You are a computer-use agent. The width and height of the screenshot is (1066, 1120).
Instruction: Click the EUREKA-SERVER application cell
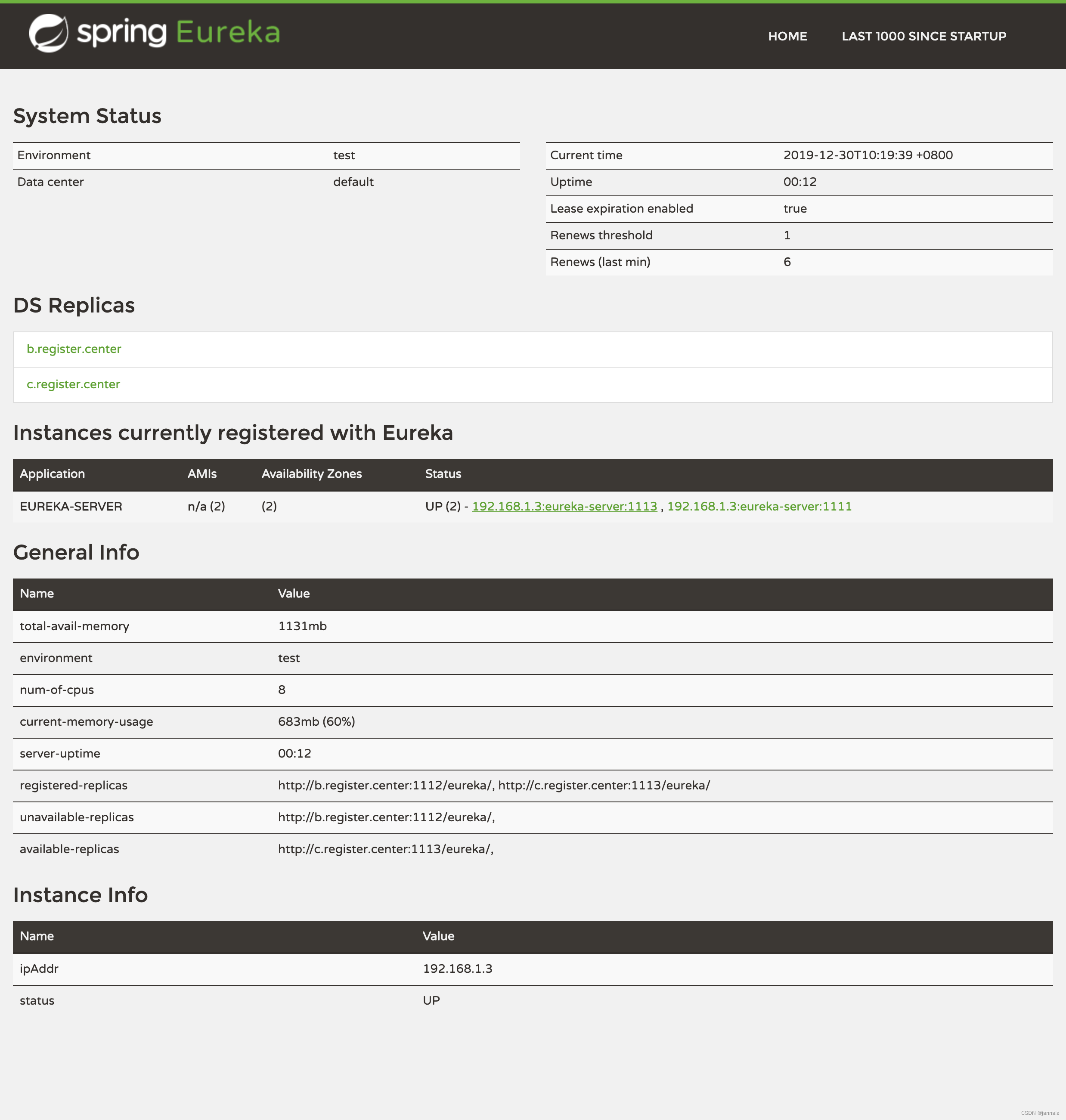click(71, 506)
